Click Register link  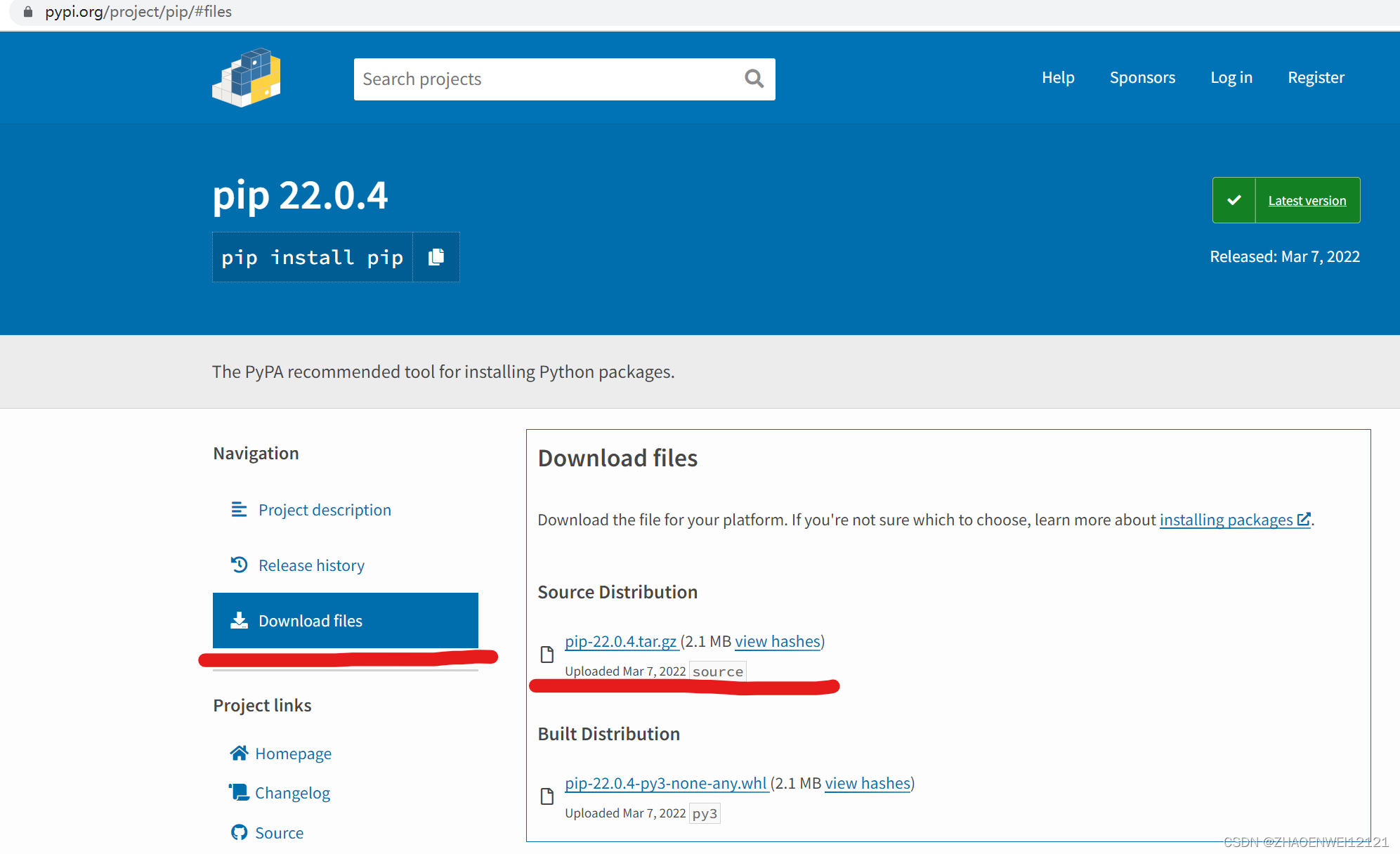[x=1316, y=77]
